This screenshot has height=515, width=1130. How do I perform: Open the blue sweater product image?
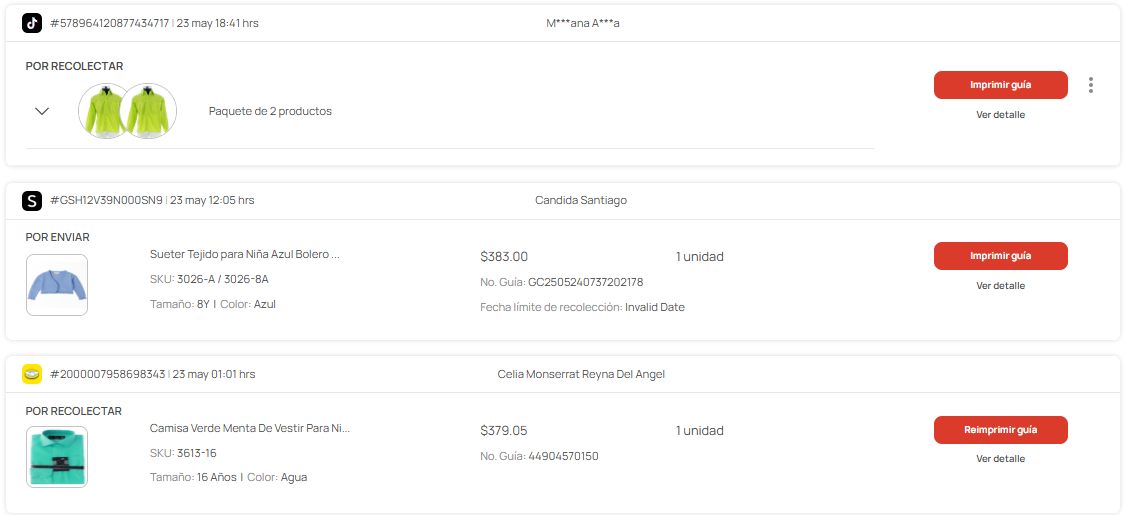57,285
